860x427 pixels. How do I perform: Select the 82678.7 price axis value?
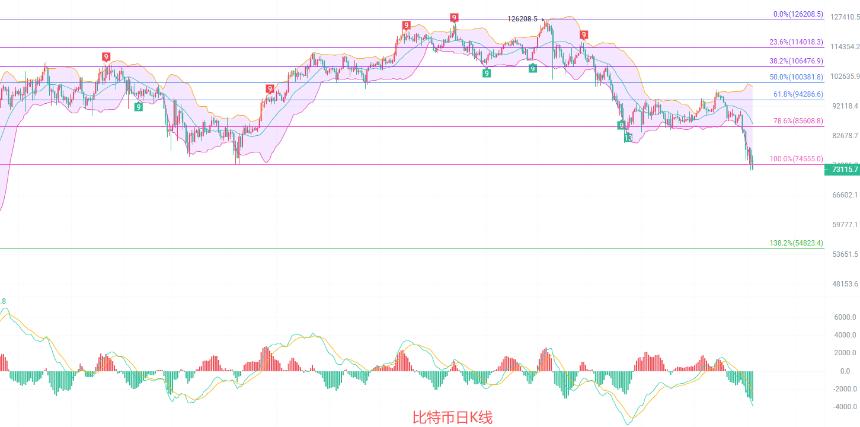pyautogui.click(x=847, y=135)
